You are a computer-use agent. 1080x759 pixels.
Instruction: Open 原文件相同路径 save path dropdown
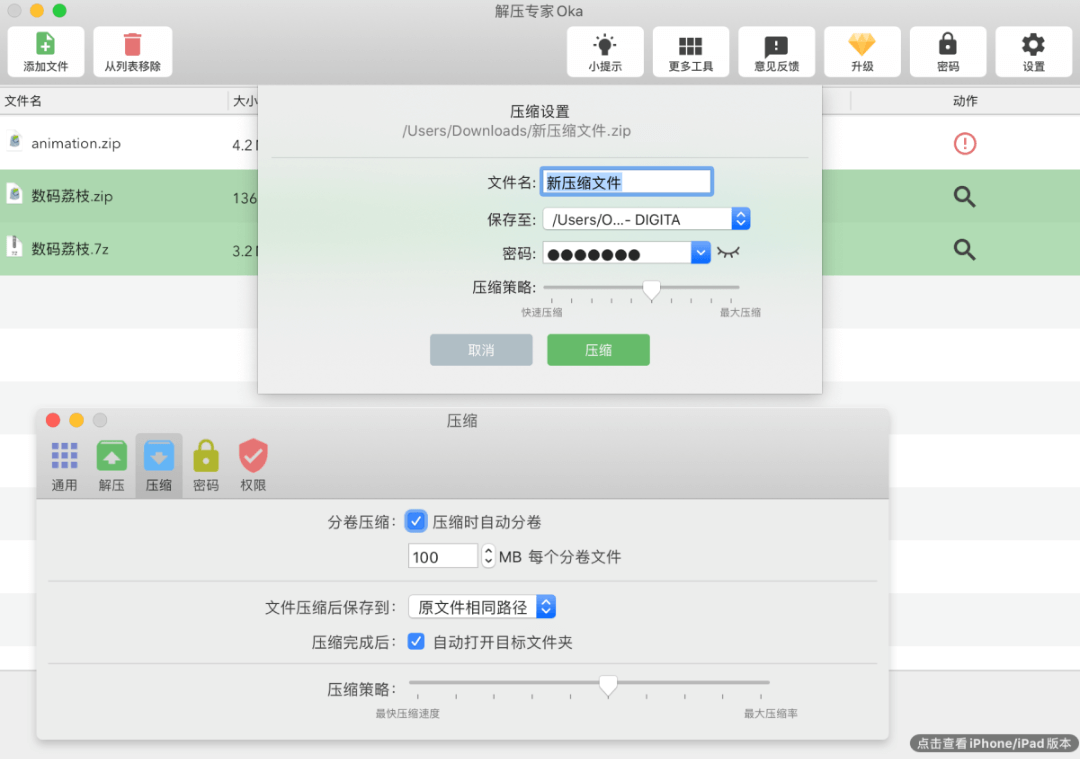pyautogui.click(x=546, y=607)
